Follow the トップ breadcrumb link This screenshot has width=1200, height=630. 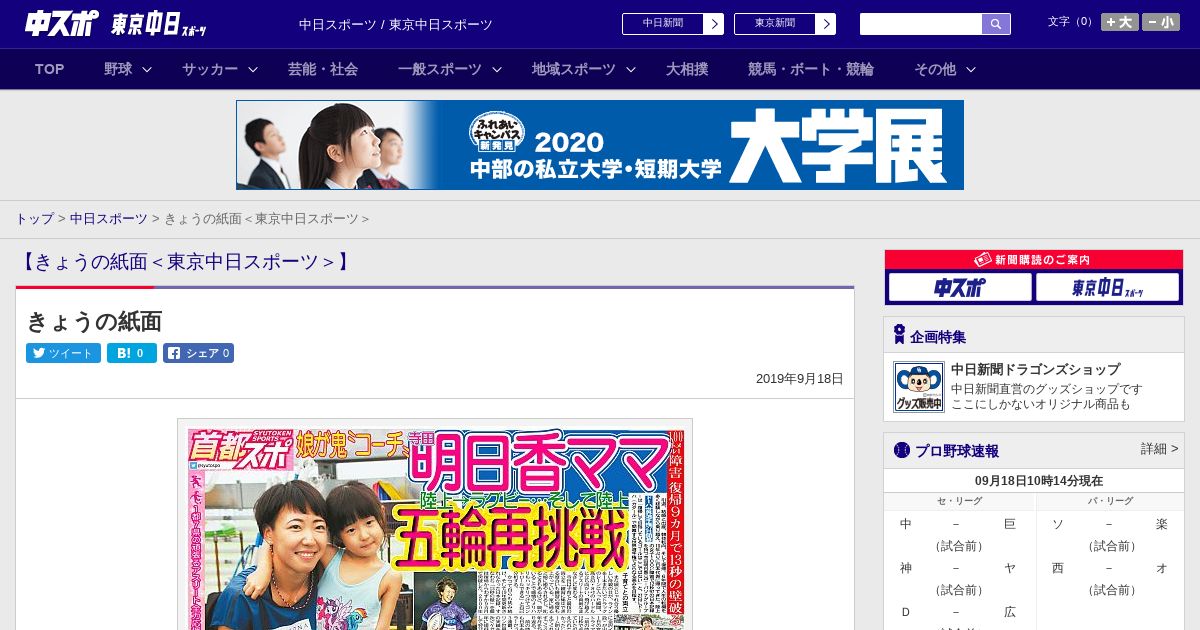click(x=34, y=218)
